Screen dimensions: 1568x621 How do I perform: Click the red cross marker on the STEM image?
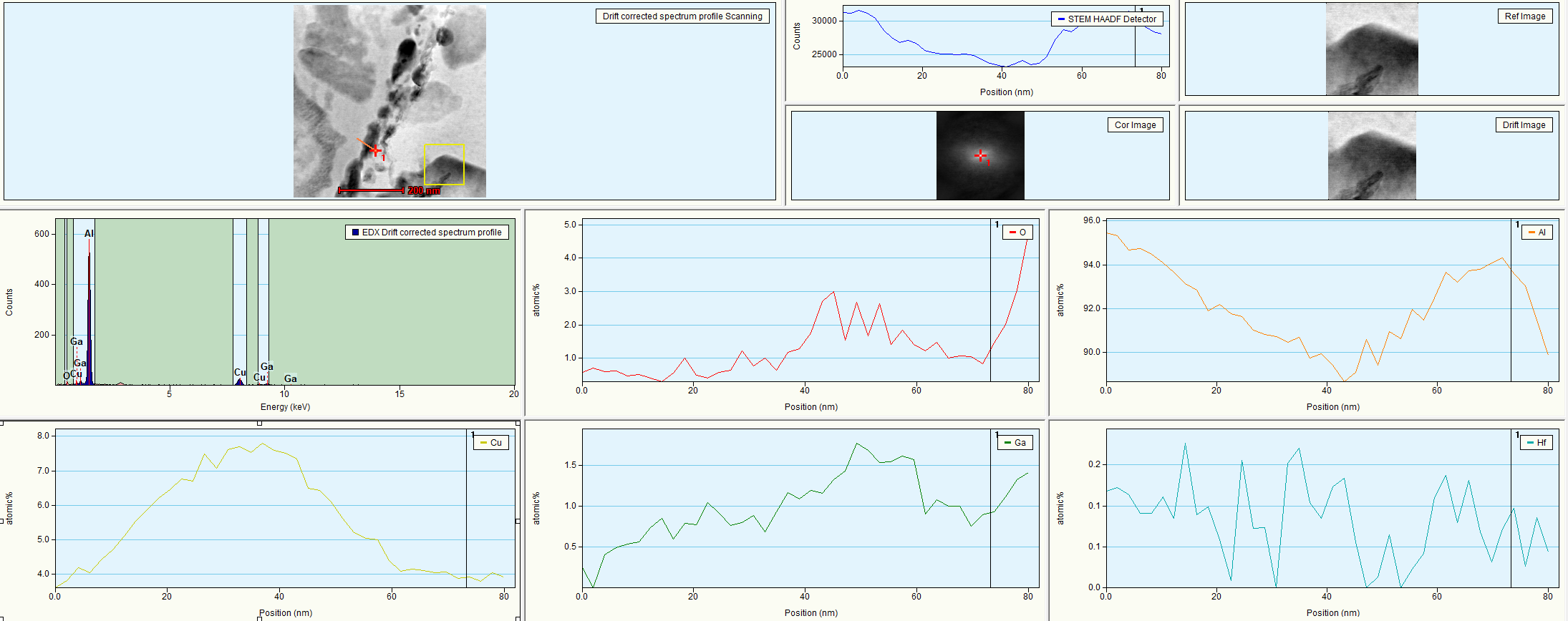[375, 150]
